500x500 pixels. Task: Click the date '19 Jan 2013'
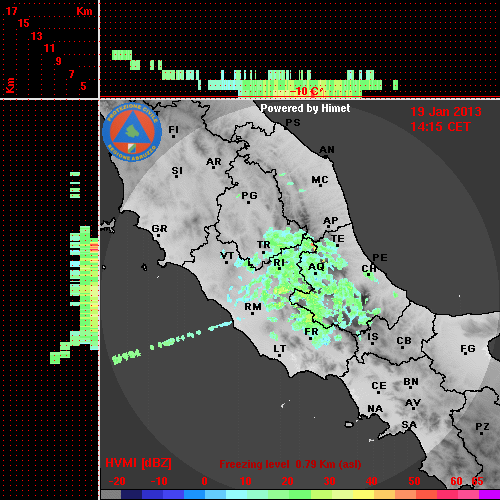pyautogui.click(x=446, y=112)
